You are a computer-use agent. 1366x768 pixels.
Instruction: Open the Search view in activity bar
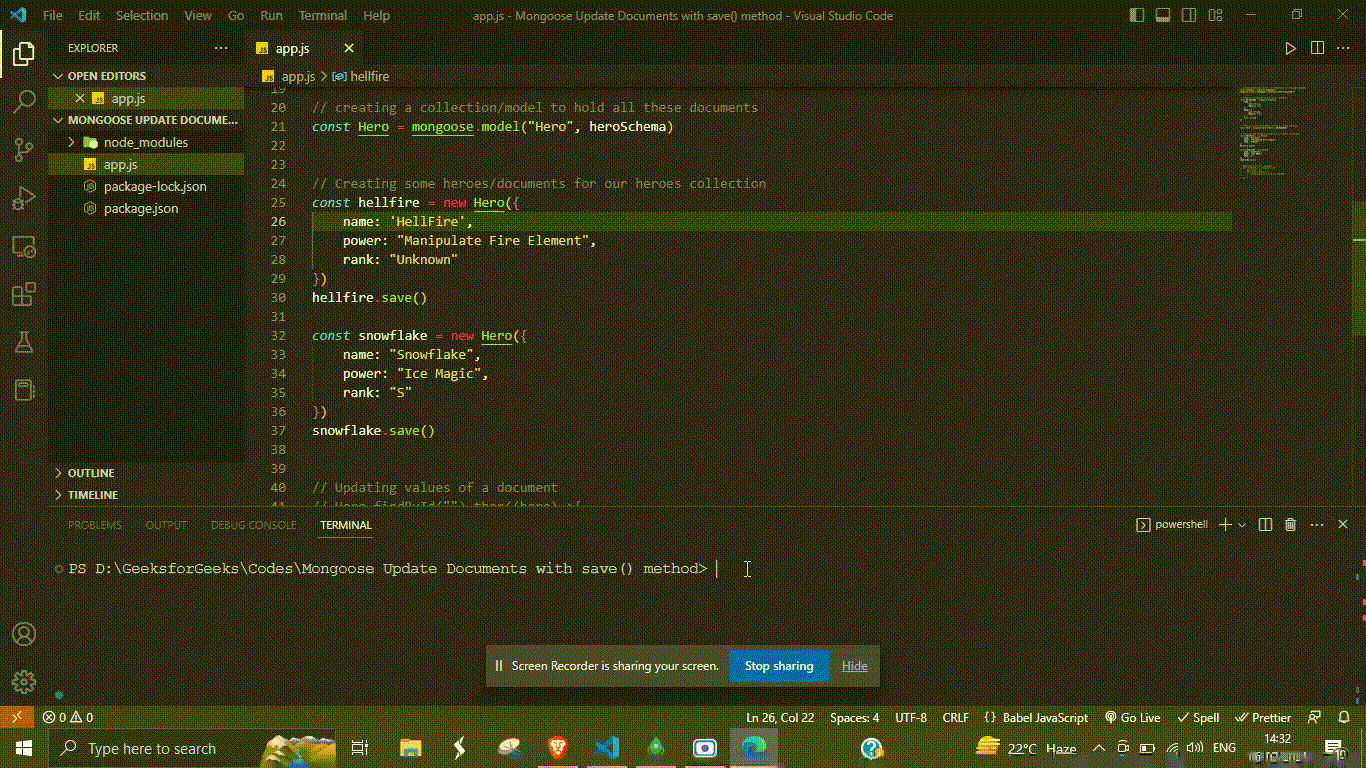[x=24, y=101]
